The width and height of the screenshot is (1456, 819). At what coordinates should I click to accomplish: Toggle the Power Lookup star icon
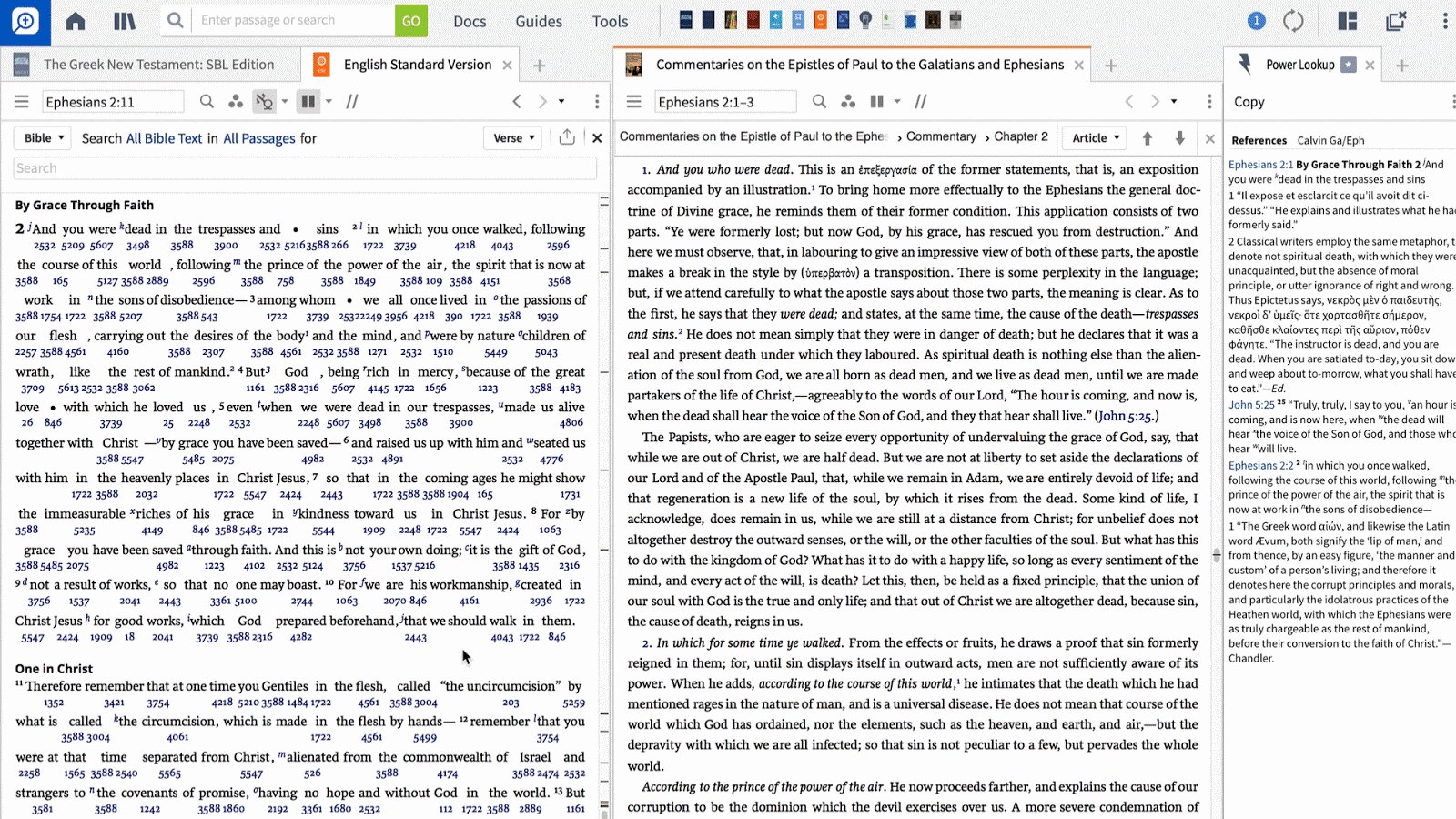1349,65
